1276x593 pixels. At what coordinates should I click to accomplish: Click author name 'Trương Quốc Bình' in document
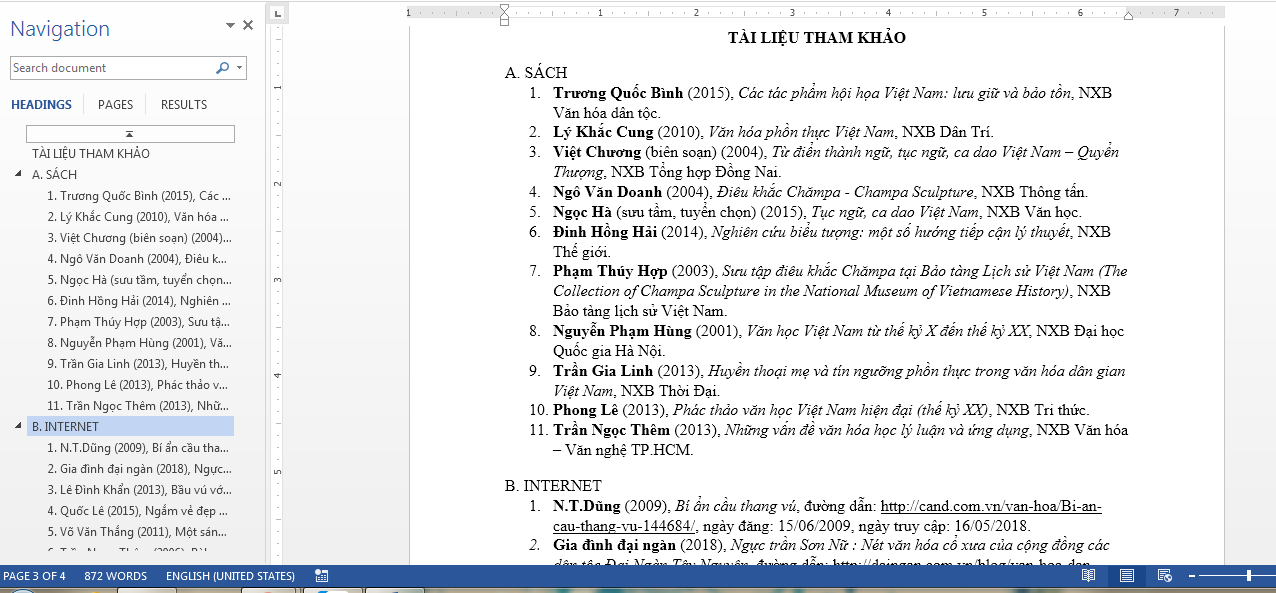618,93
